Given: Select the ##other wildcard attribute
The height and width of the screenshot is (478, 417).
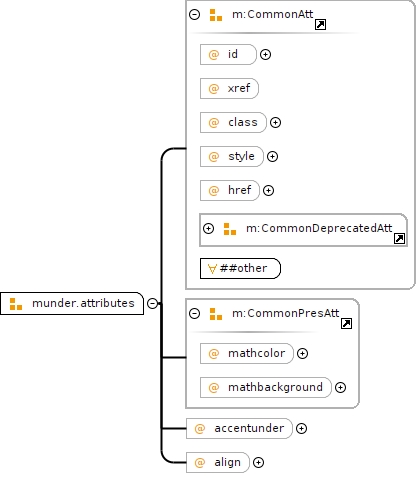Looking at the screenshot, I should tap(240, 268).
